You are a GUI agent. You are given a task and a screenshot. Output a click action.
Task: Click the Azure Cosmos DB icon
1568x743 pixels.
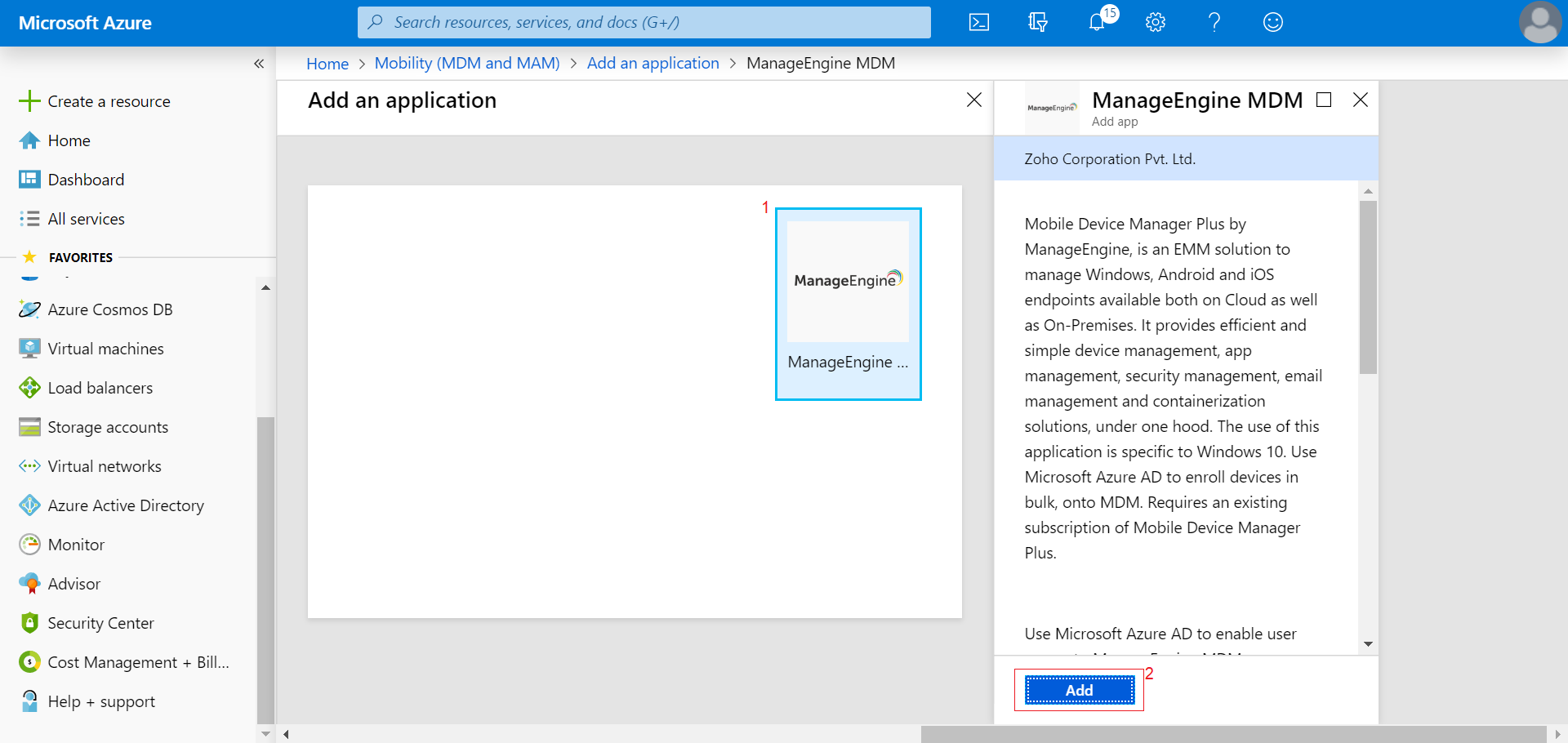pyautogui.click(x=29, y=309)
